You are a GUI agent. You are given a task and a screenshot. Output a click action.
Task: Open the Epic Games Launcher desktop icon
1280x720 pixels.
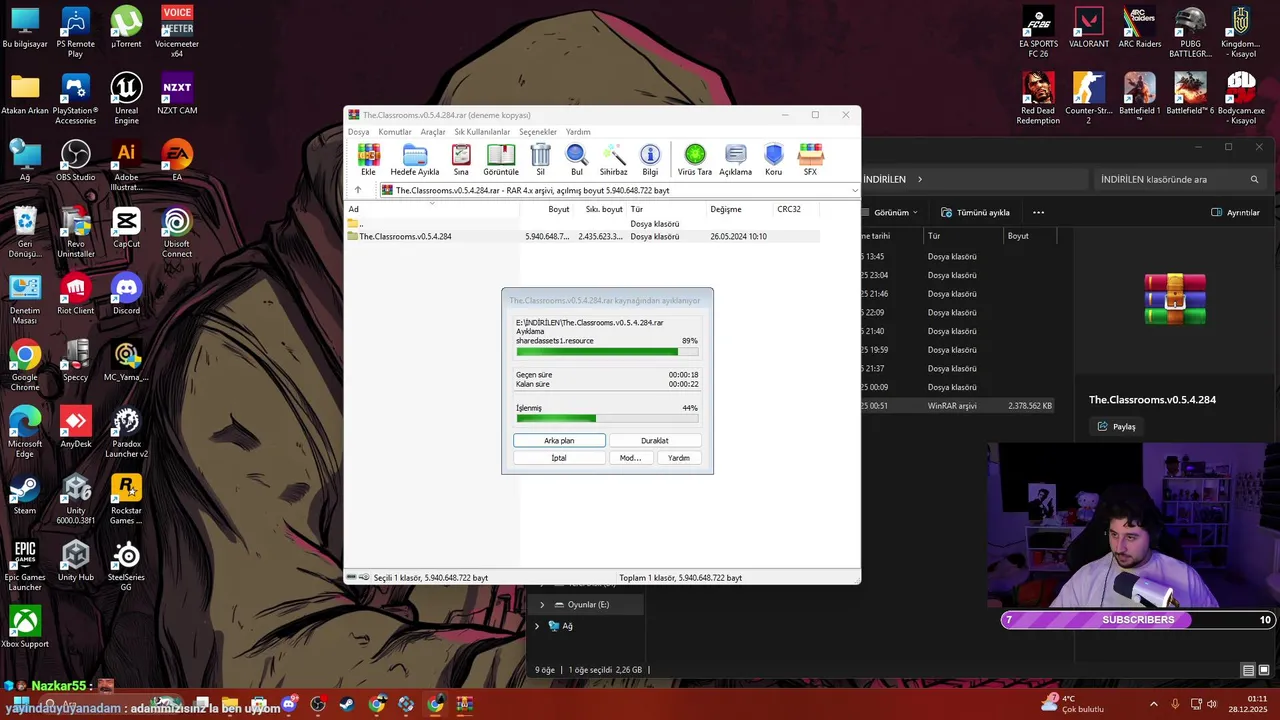point(25,566)
